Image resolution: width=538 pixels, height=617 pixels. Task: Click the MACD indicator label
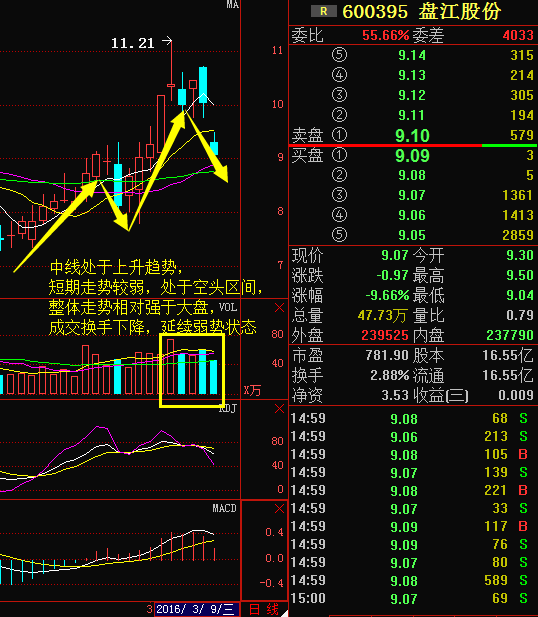coord(224,508)
